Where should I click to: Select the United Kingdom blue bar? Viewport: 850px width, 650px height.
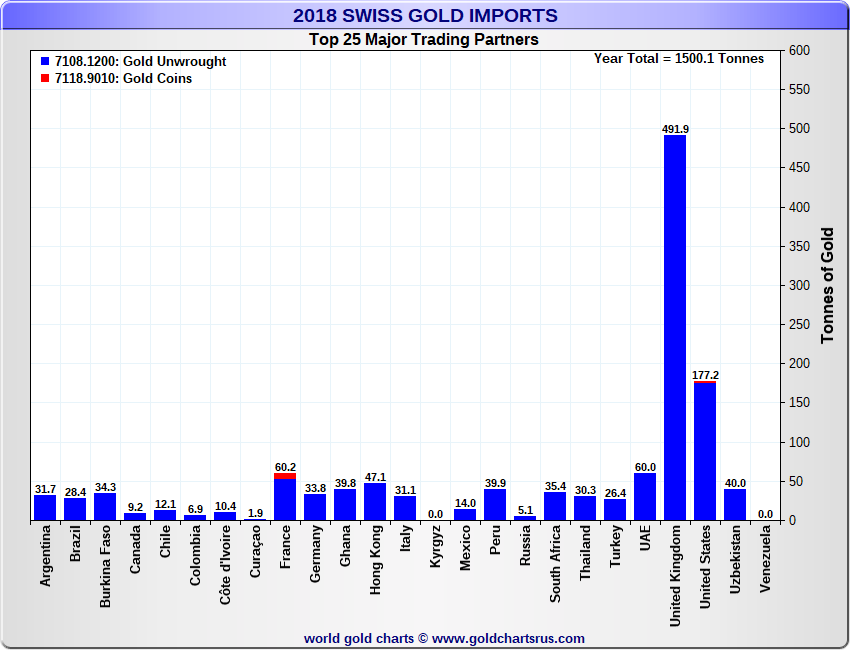coord(675,328)
